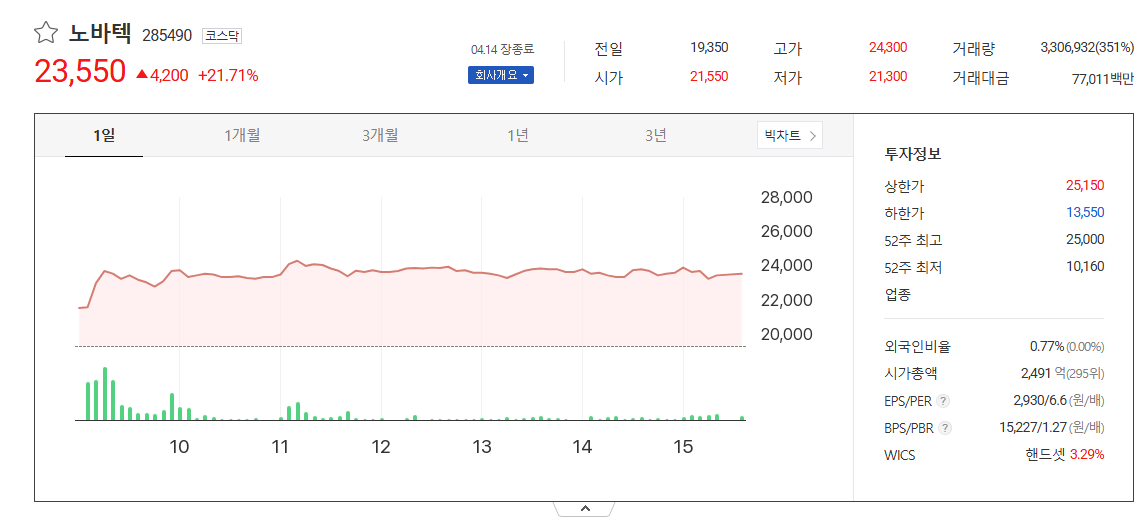The width and height of the screenshot is (1145, 521).
Task: Click the 52주 최고 value 25,000
Action: click(1085, 240)
